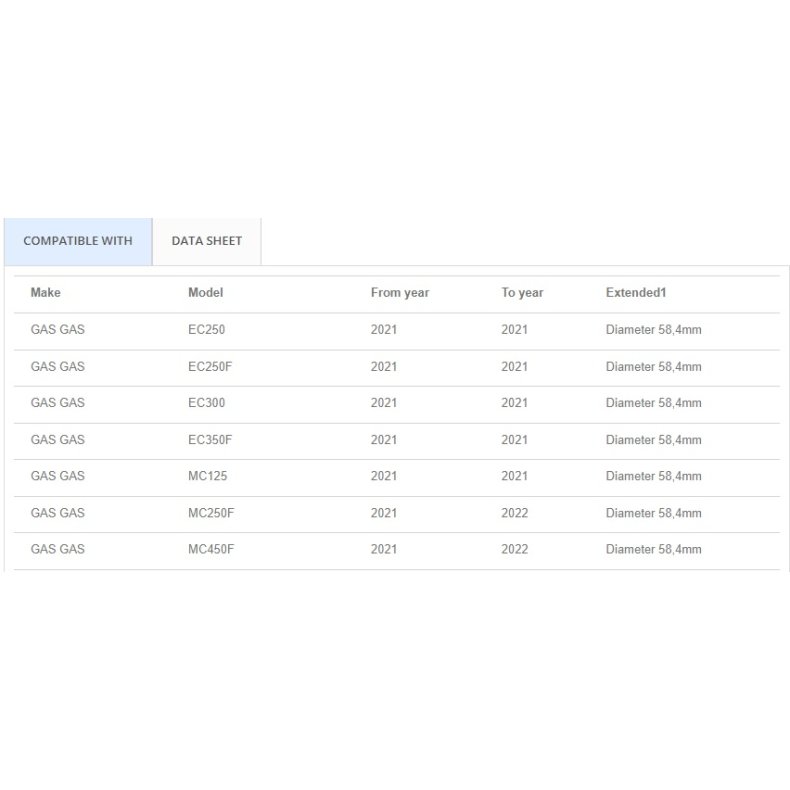Select the EC250 model cell

pyautogui.click(x=206, y=330)
